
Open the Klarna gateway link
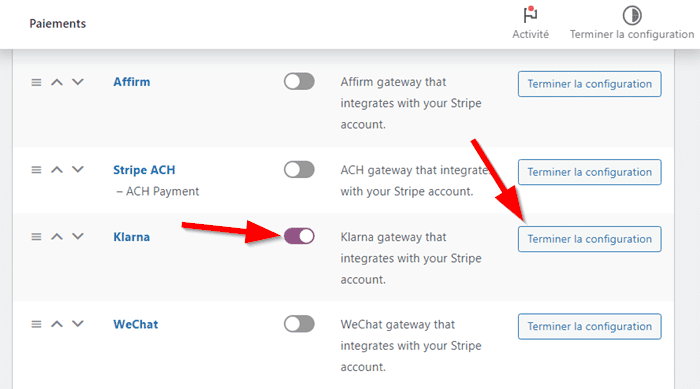[x=131, y=237]
